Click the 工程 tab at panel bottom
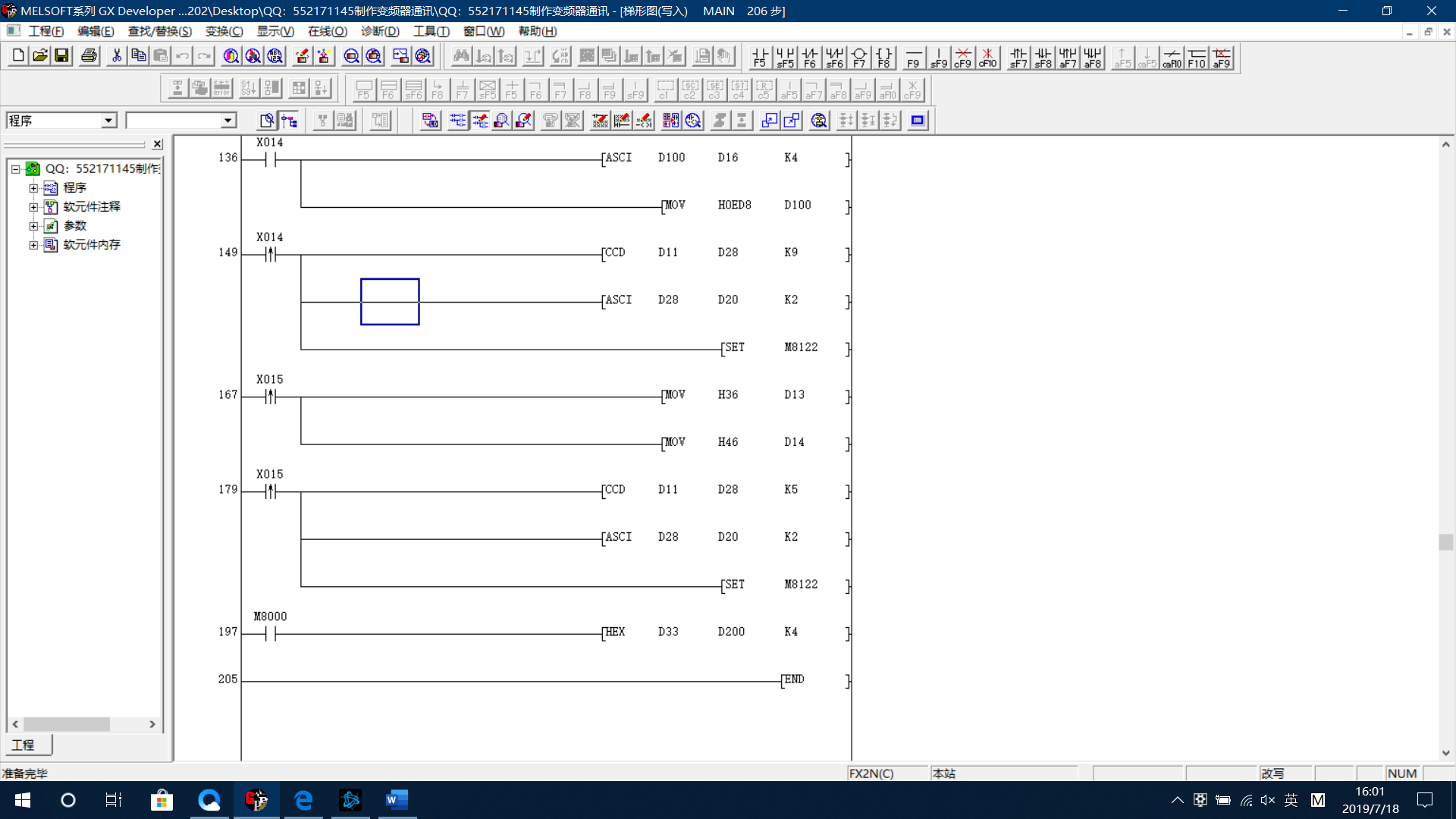This screenshot has width=1456, height=819. click(24, 745)
